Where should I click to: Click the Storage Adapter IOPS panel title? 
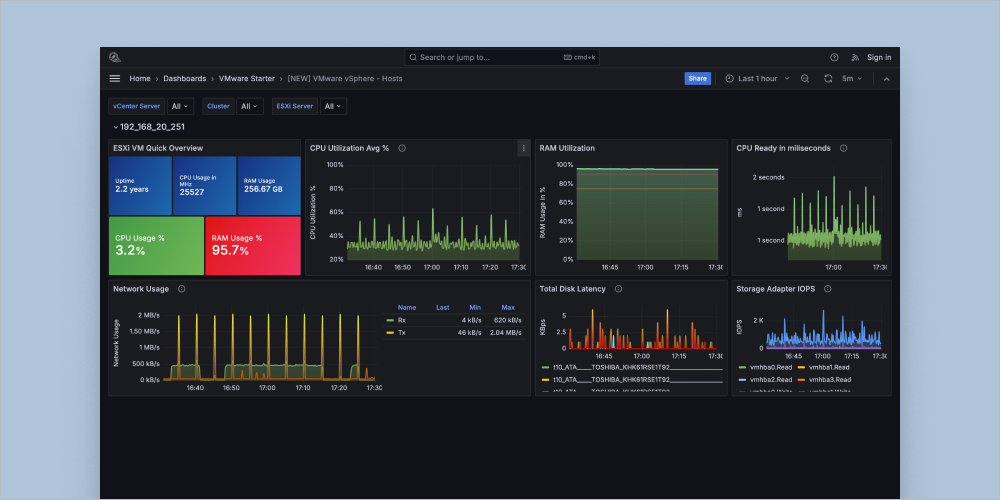[776, 289]
